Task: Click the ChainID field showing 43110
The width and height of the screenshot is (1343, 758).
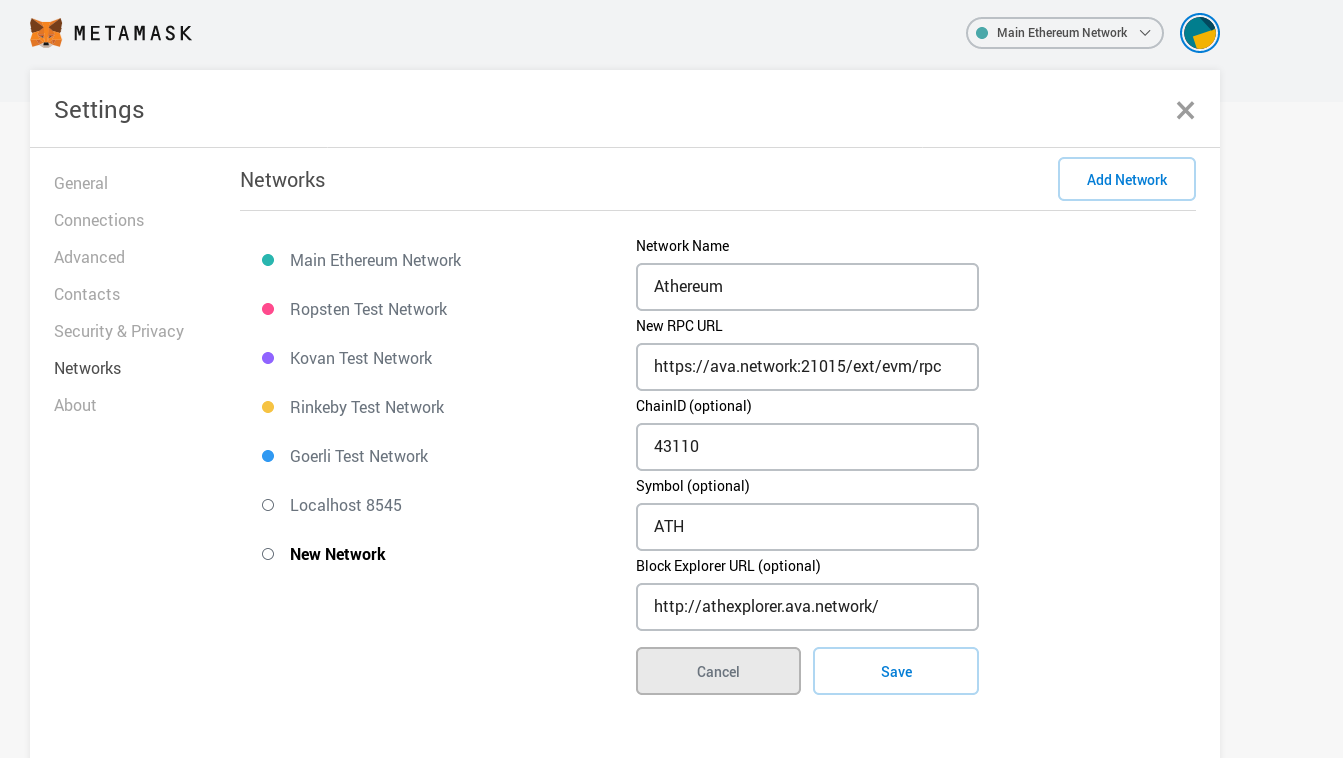Action: pos(807,447)
